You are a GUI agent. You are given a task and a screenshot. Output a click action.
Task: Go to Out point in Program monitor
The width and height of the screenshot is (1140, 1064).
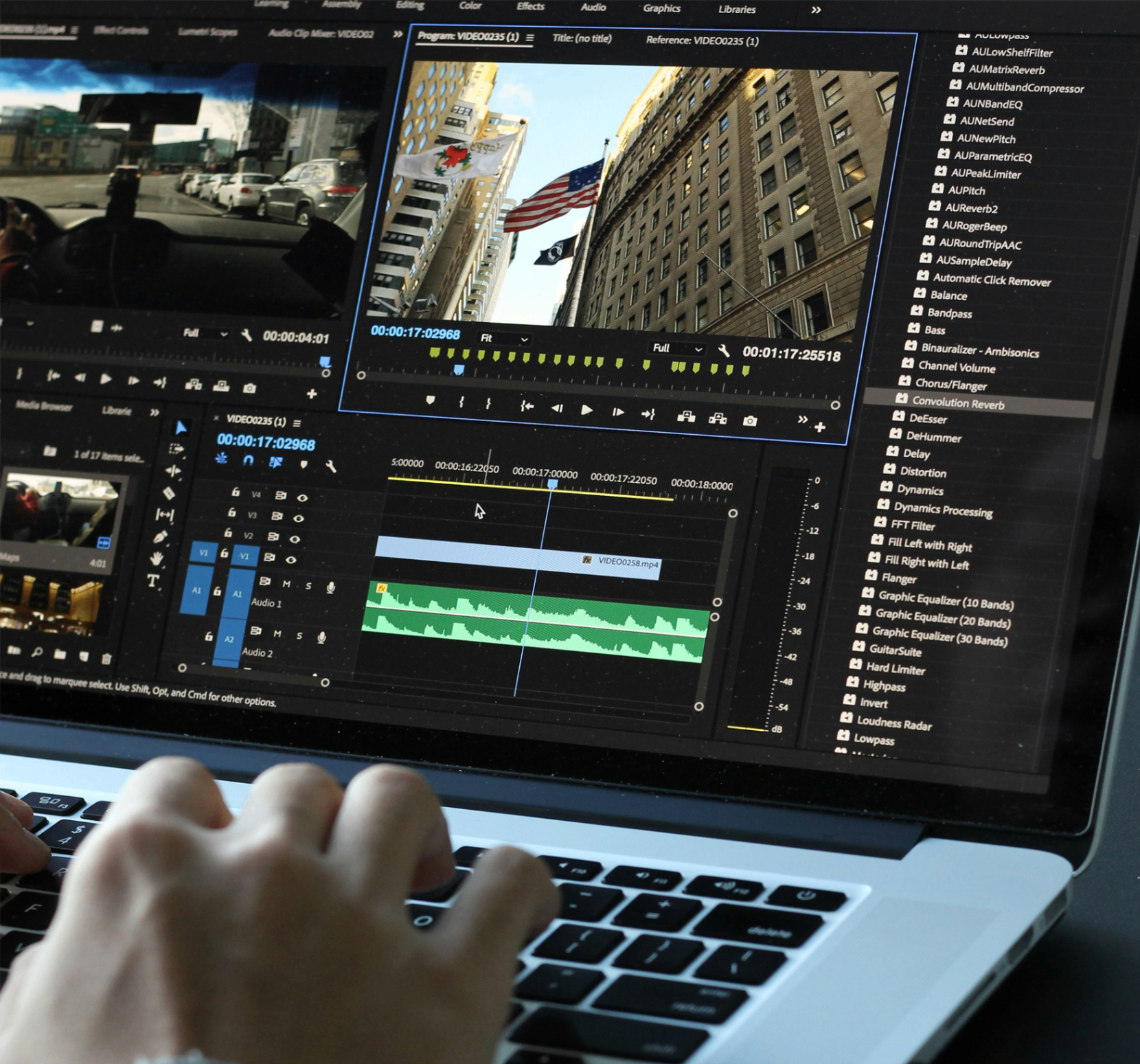[648, 414]
